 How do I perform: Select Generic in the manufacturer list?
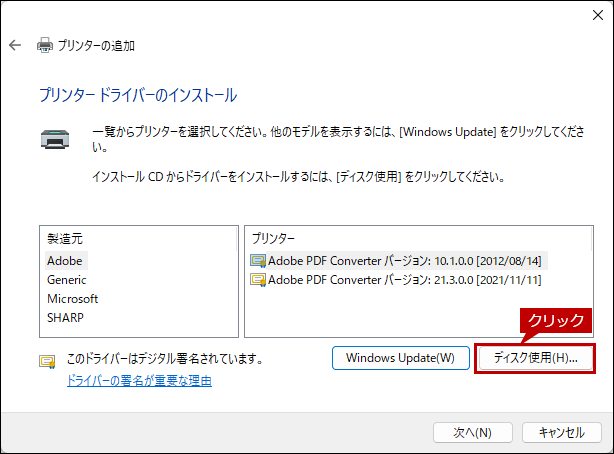67,280
